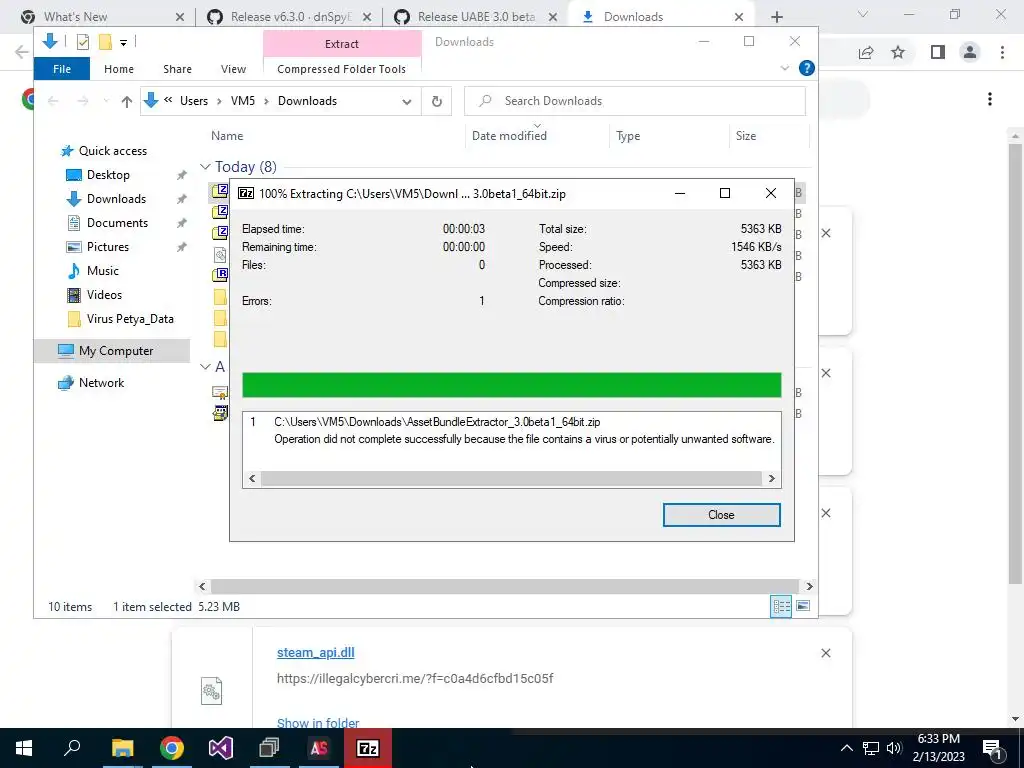The image size is (1024, 768).
Task: Select Compressed Folder Tools tab
Action: click(342, 69)
